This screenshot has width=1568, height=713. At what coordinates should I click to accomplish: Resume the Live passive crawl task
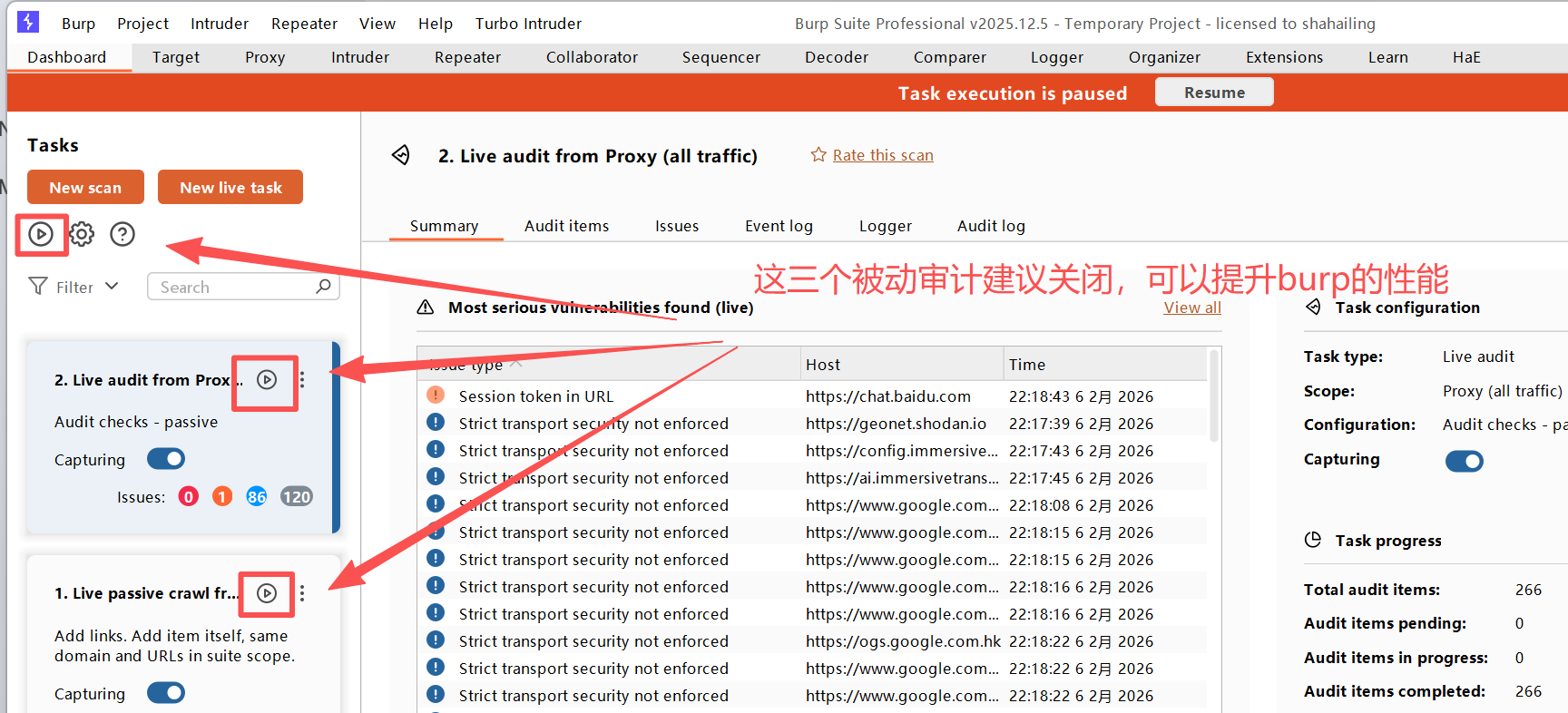click(267, 593)
